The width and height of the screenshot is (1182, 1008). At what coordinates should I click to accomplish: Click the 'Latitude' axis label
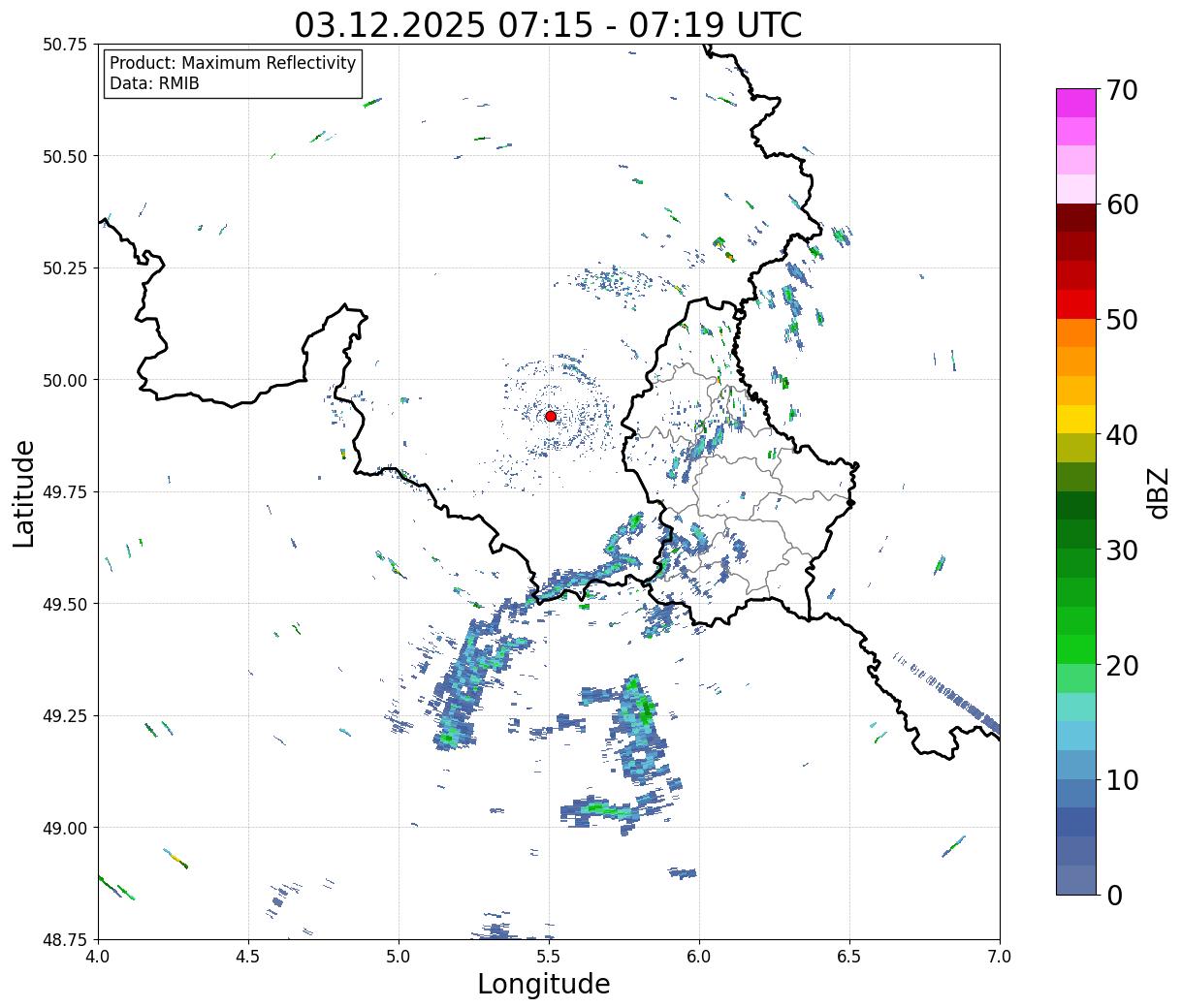[x=24, y=492]
